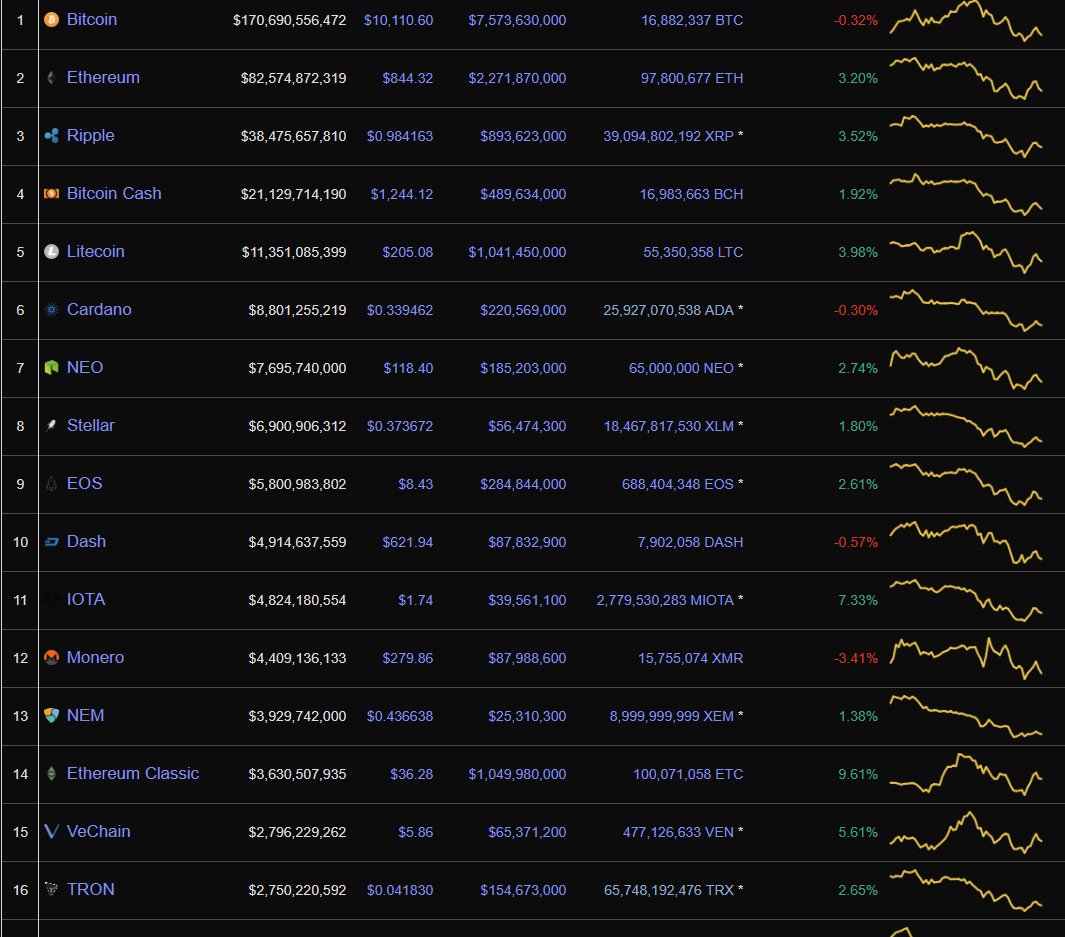Click the Stellar rocket icon

tap(52, 426)
